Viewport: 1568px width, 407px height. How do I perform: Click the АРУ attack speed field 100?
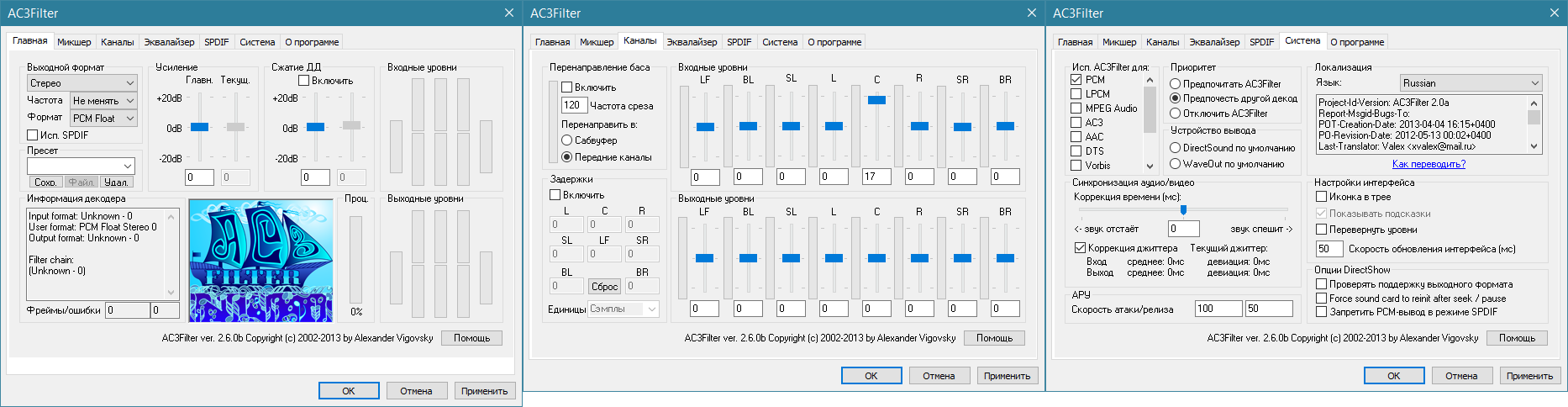[x=1218, y=309]
